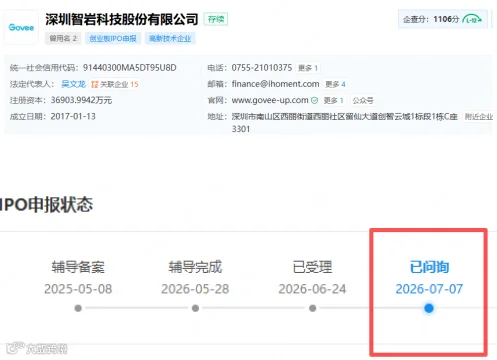
Task: Click the IPO申报状态 section heading
Action: point(46,204)
